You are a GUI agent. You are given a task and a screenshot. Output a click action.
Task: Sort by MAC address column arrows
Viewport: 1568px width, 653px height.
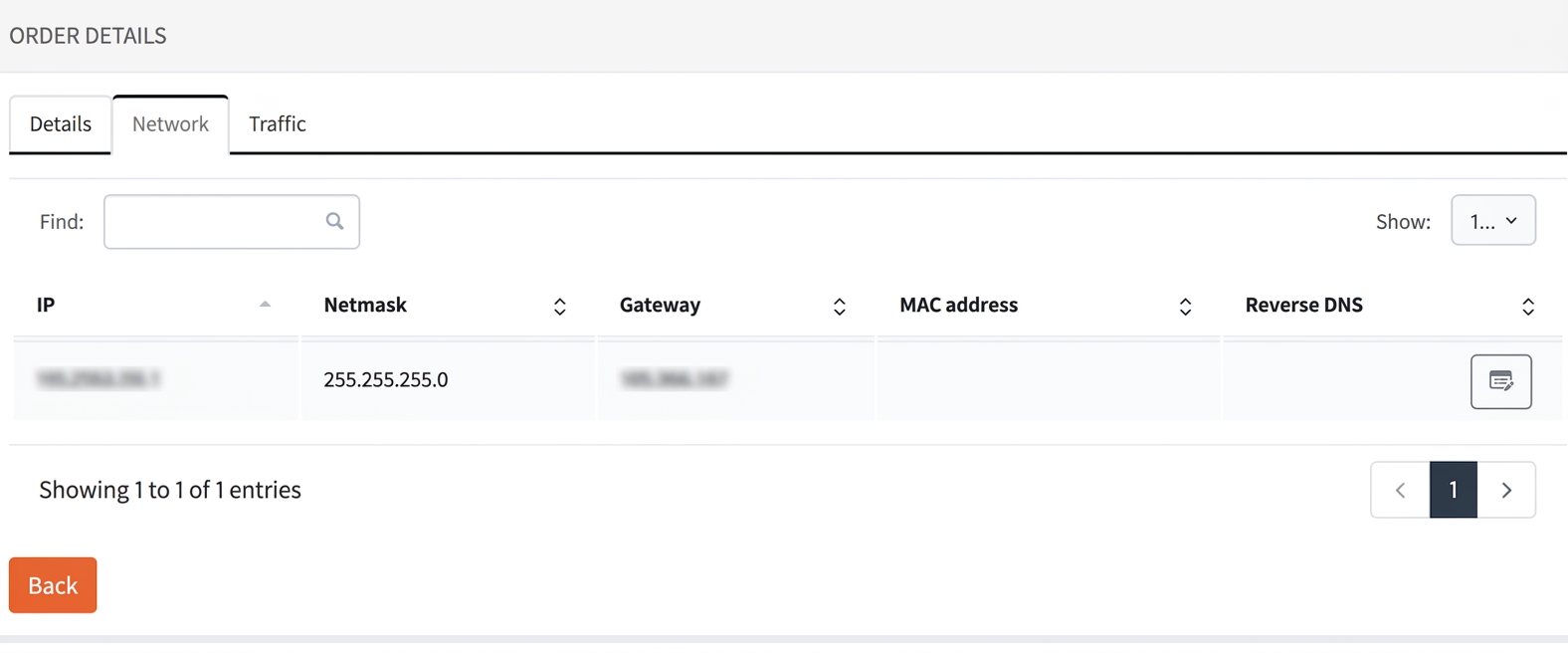(x=1185, y=307)
